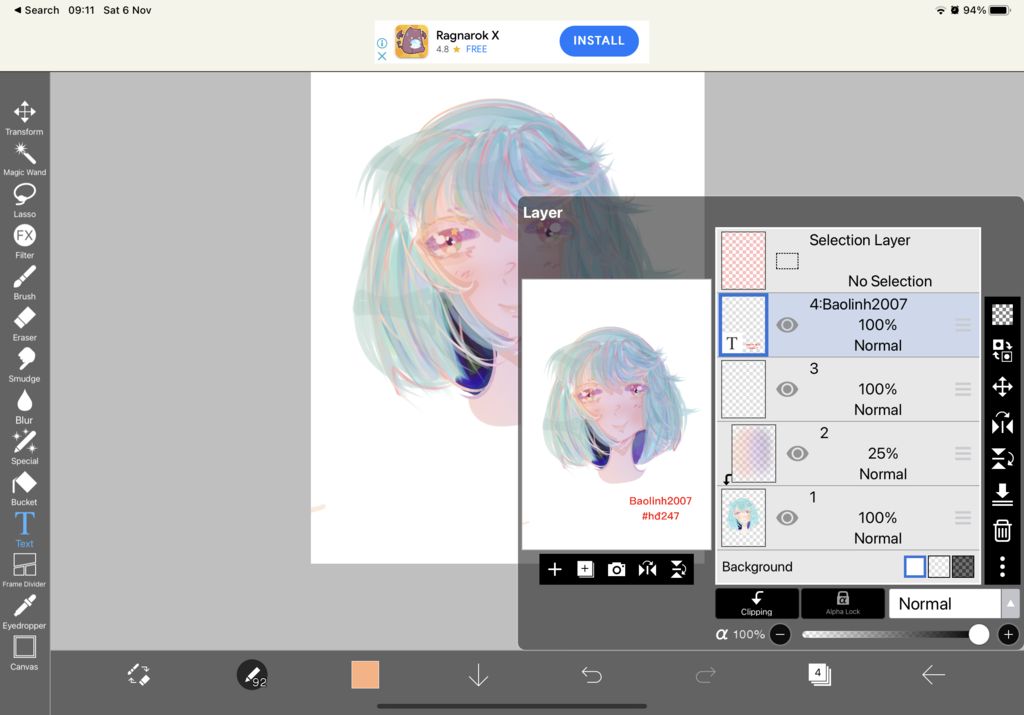Image resolution: width=1024 pixels, height=715 pixels.
Task: Select the Brush tool
Action: tap(24, 283)
